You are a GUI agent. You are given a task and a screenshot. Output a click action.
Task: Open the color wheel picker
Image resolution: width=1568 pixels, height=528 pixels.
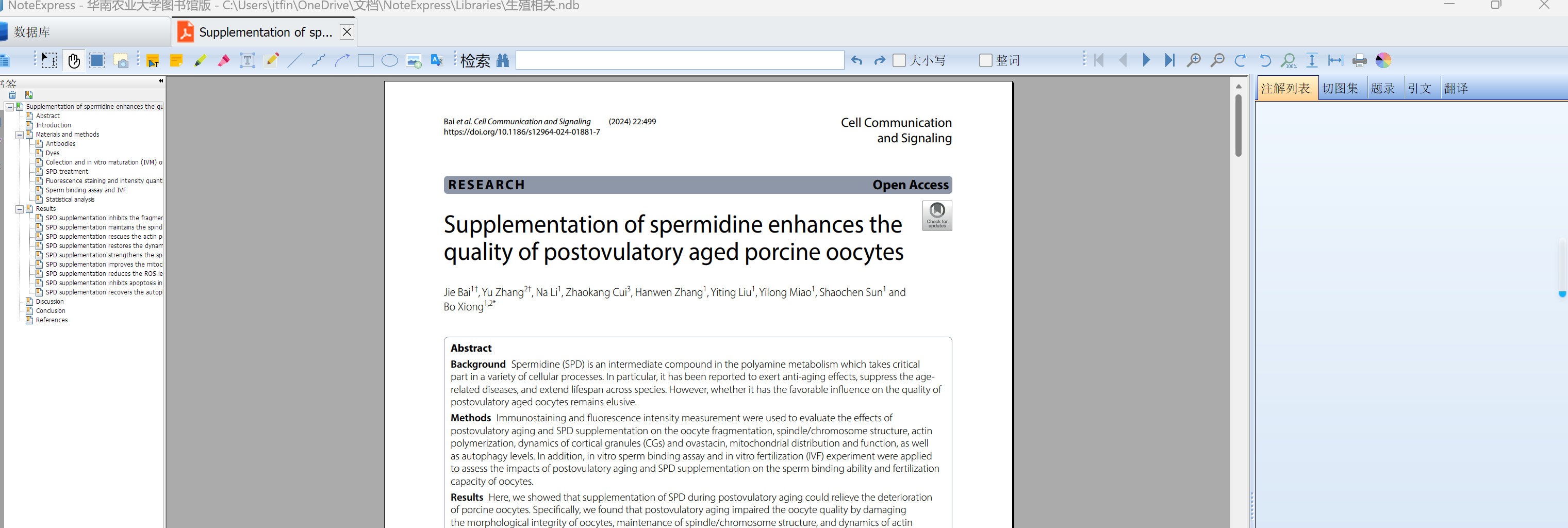[1383, 60]
